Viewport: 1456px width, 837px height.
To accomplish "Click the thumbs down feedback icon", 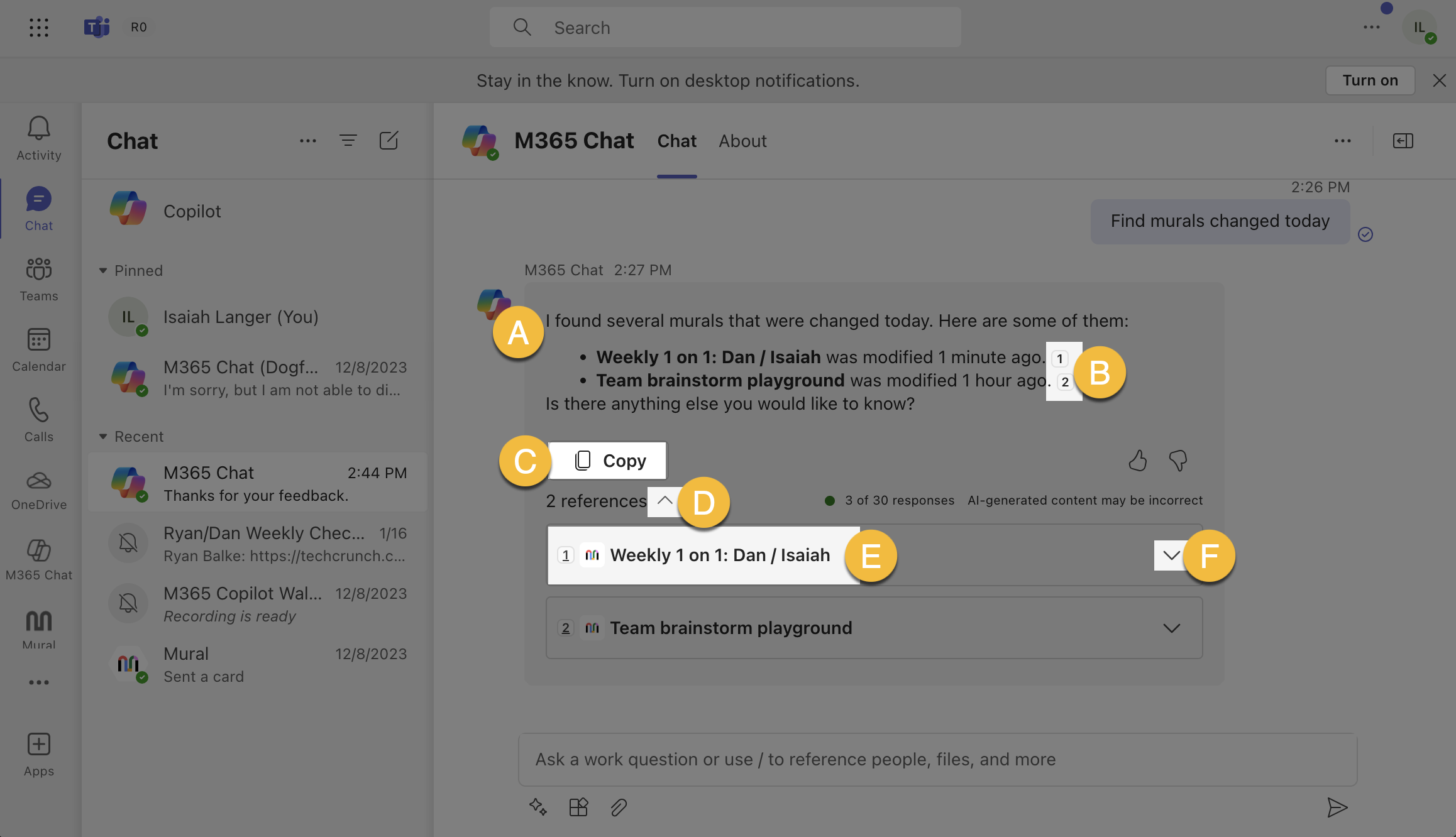I will 1177,461.
